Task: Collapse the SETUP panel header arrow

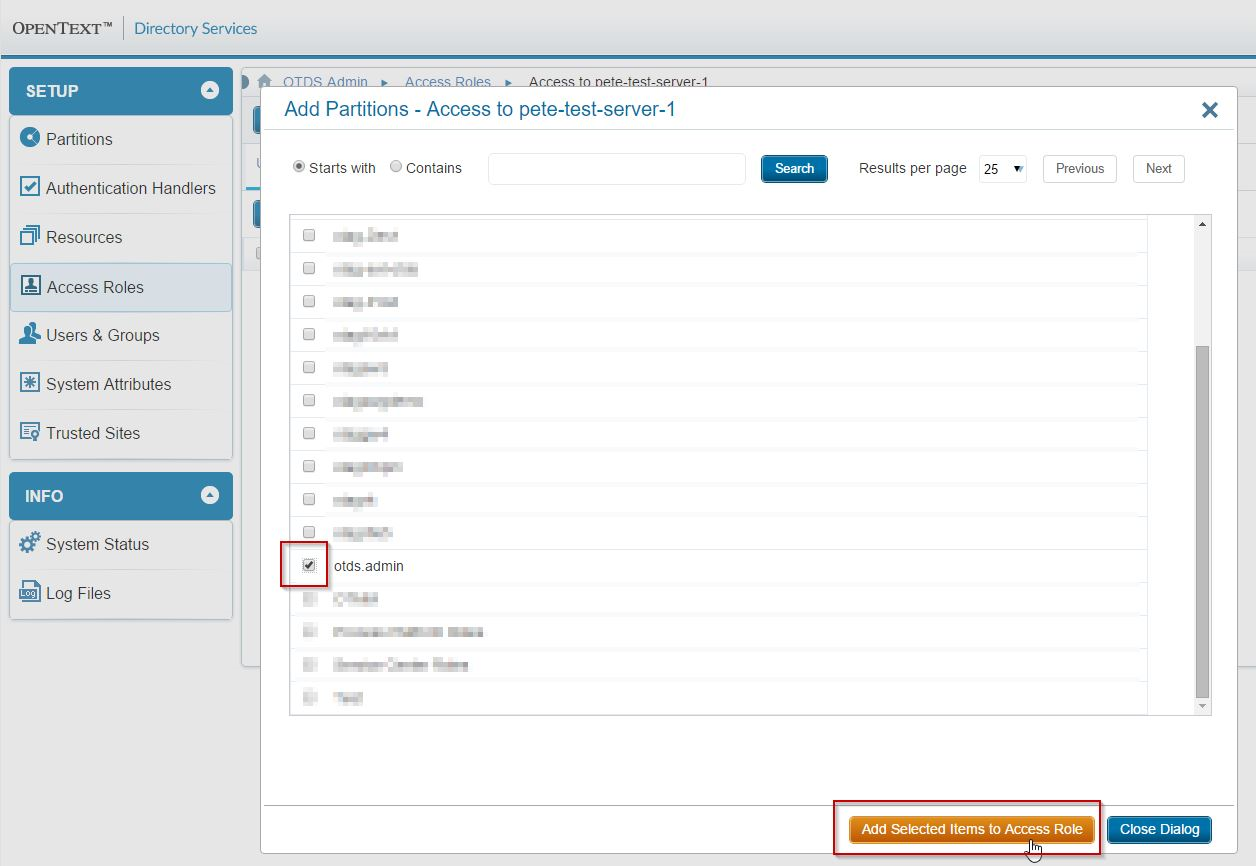Action: click(x=210, y=90)
